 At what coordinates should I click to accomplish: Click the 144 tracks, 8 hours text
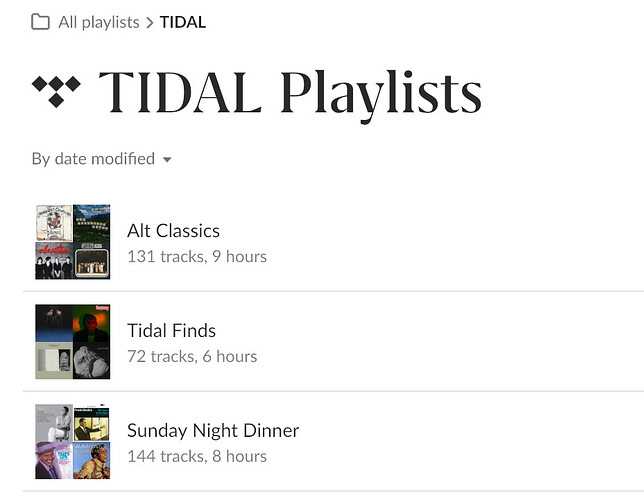coord(197,456)
